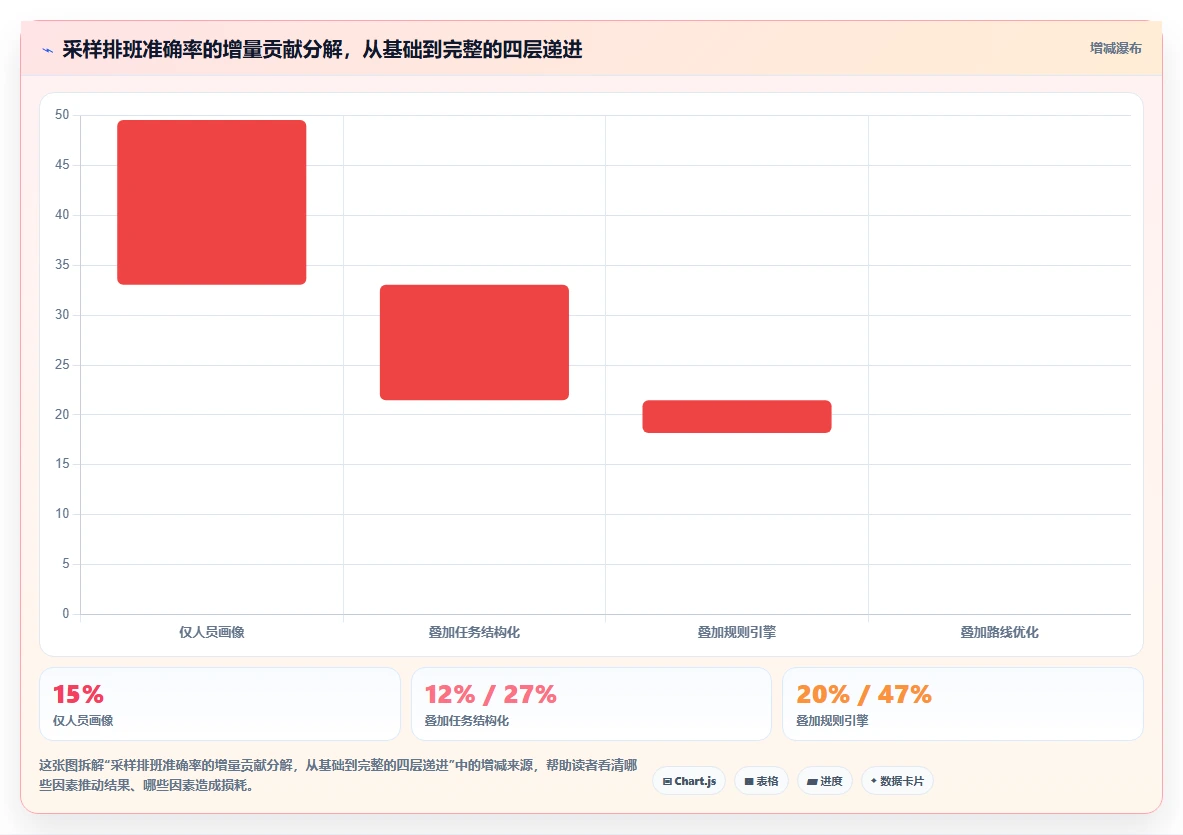Click the 数据卡片 tag
The image size is (1183, 835).
[897, 781]
